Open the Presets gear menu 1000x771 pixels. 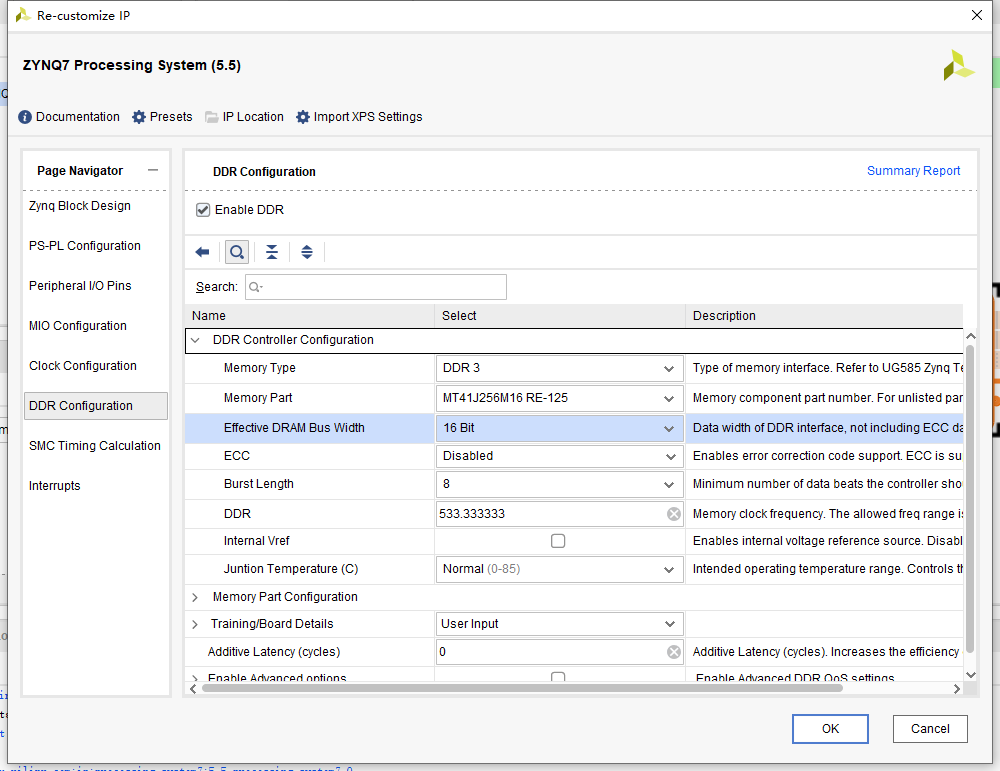[139, 117]
